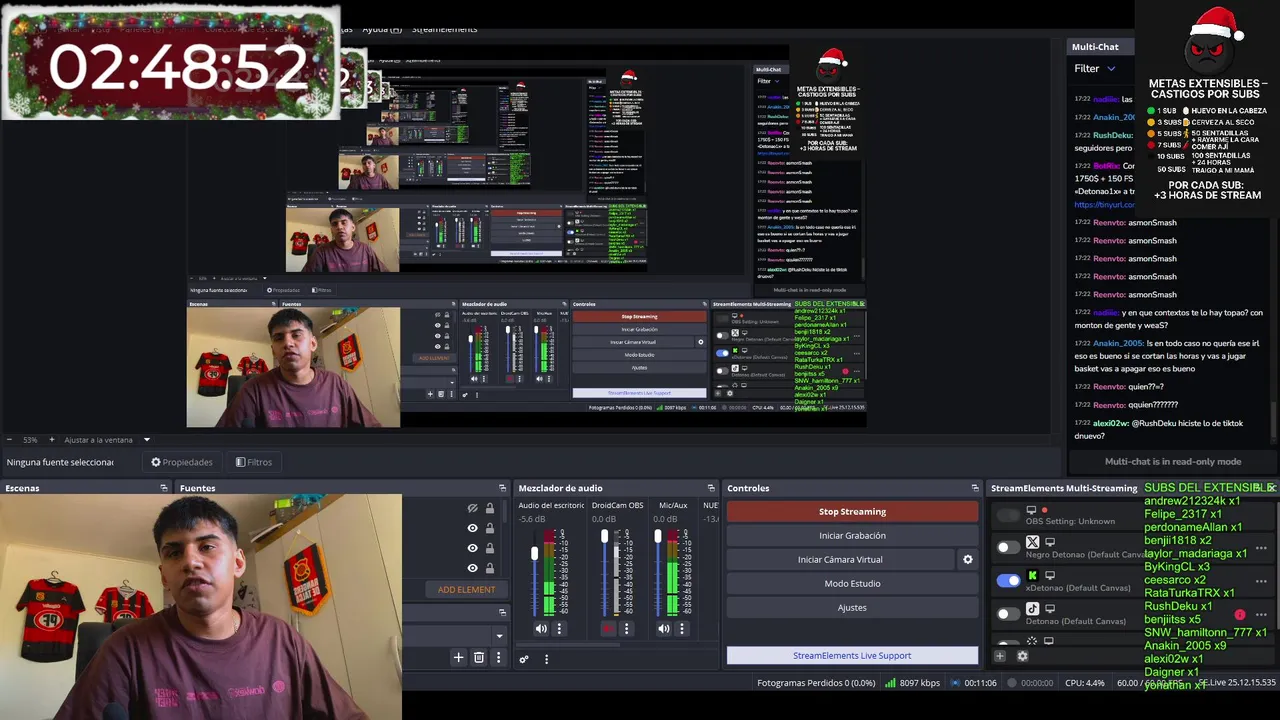Open multi-streaming settings gear
The image size is (1280, 720).
pos(1022,656)
